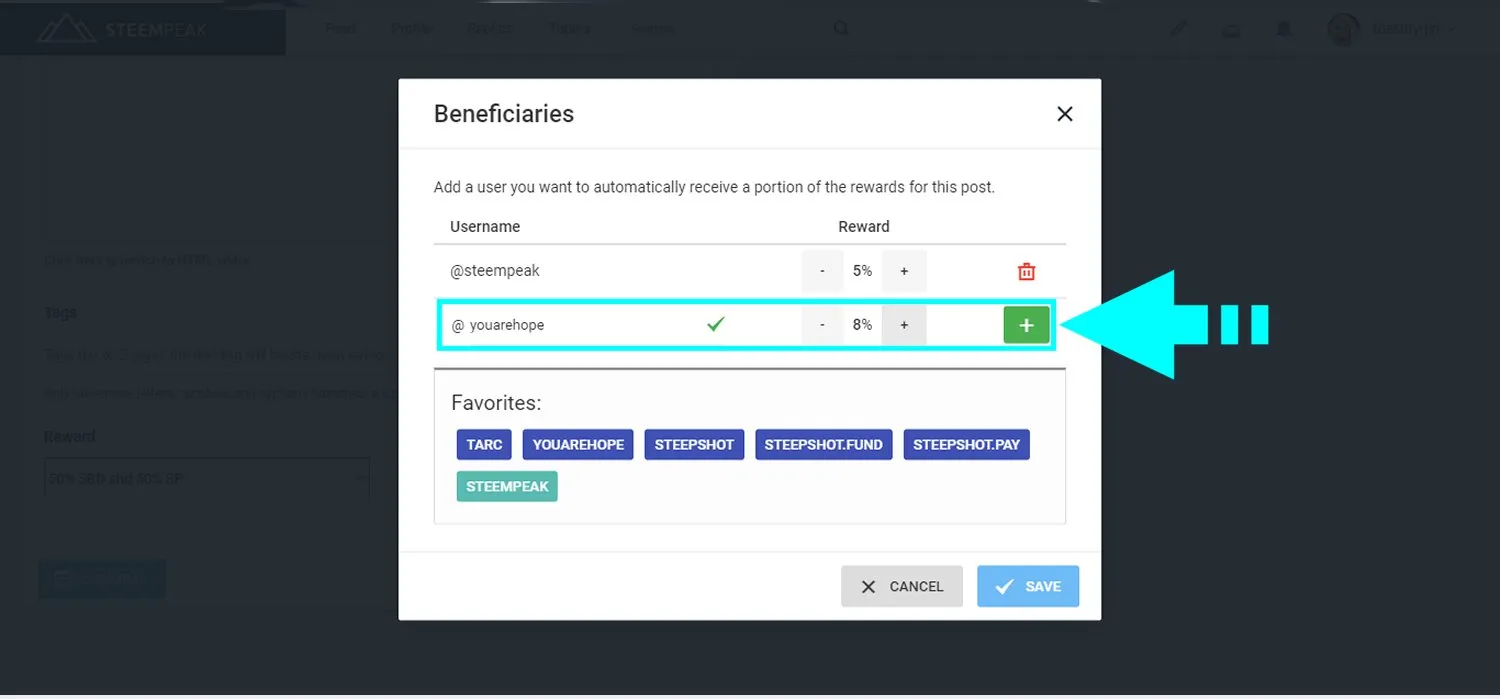Cancel the beneficiaries changes
The height and width of the screenshot is (699, 1500).
click(902, 586)
